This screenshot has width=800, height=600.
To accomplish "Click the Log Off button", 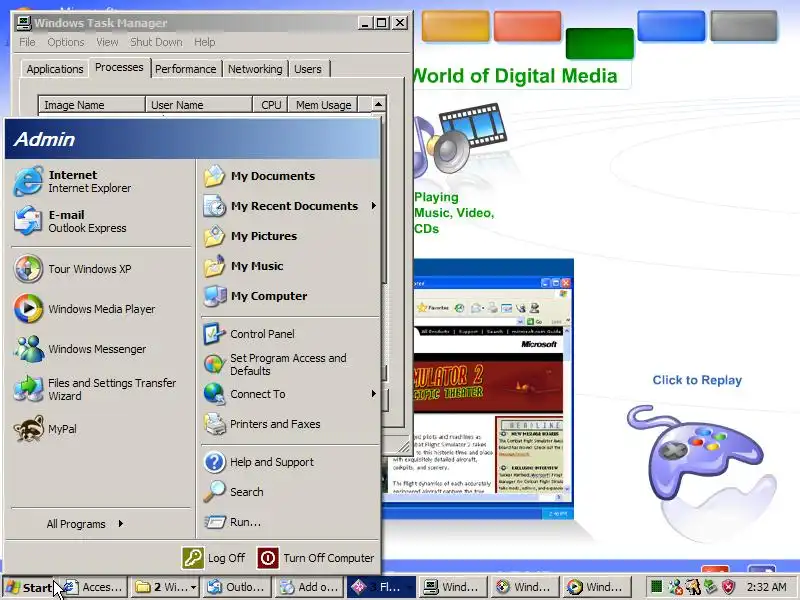I will (214, 558).
